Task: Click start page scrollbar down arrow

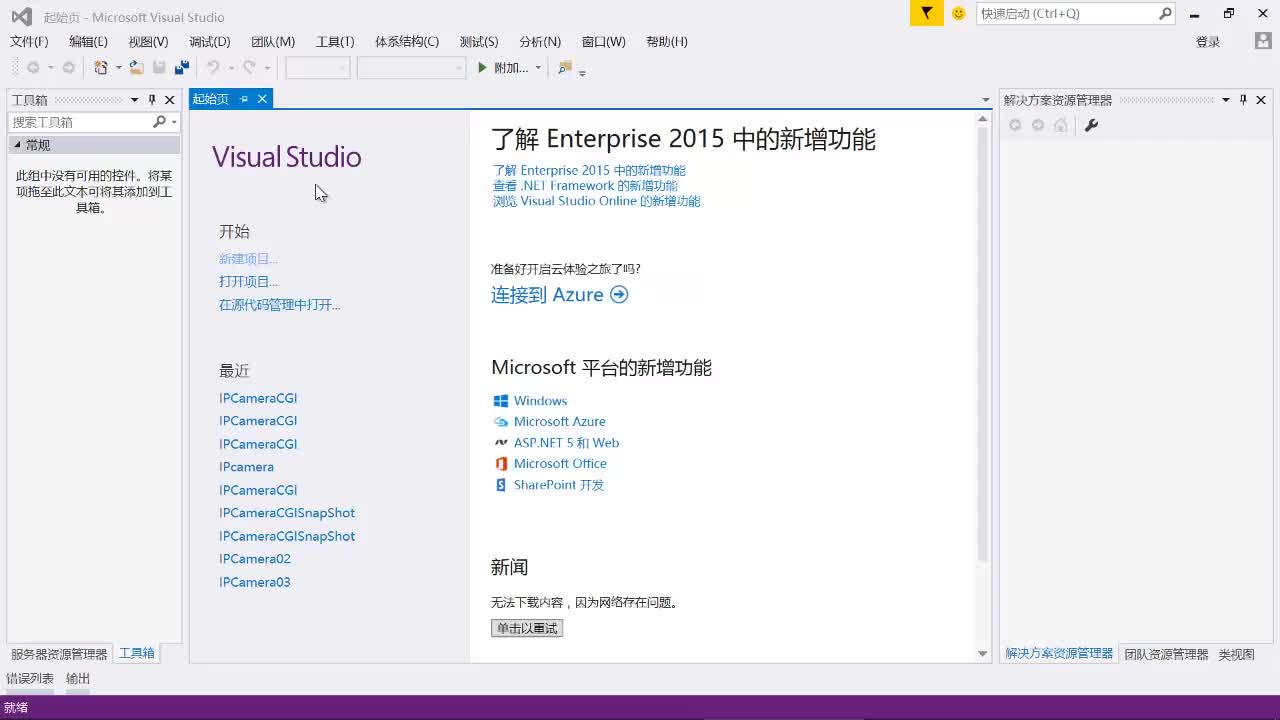Action: [x=982, y=653]
